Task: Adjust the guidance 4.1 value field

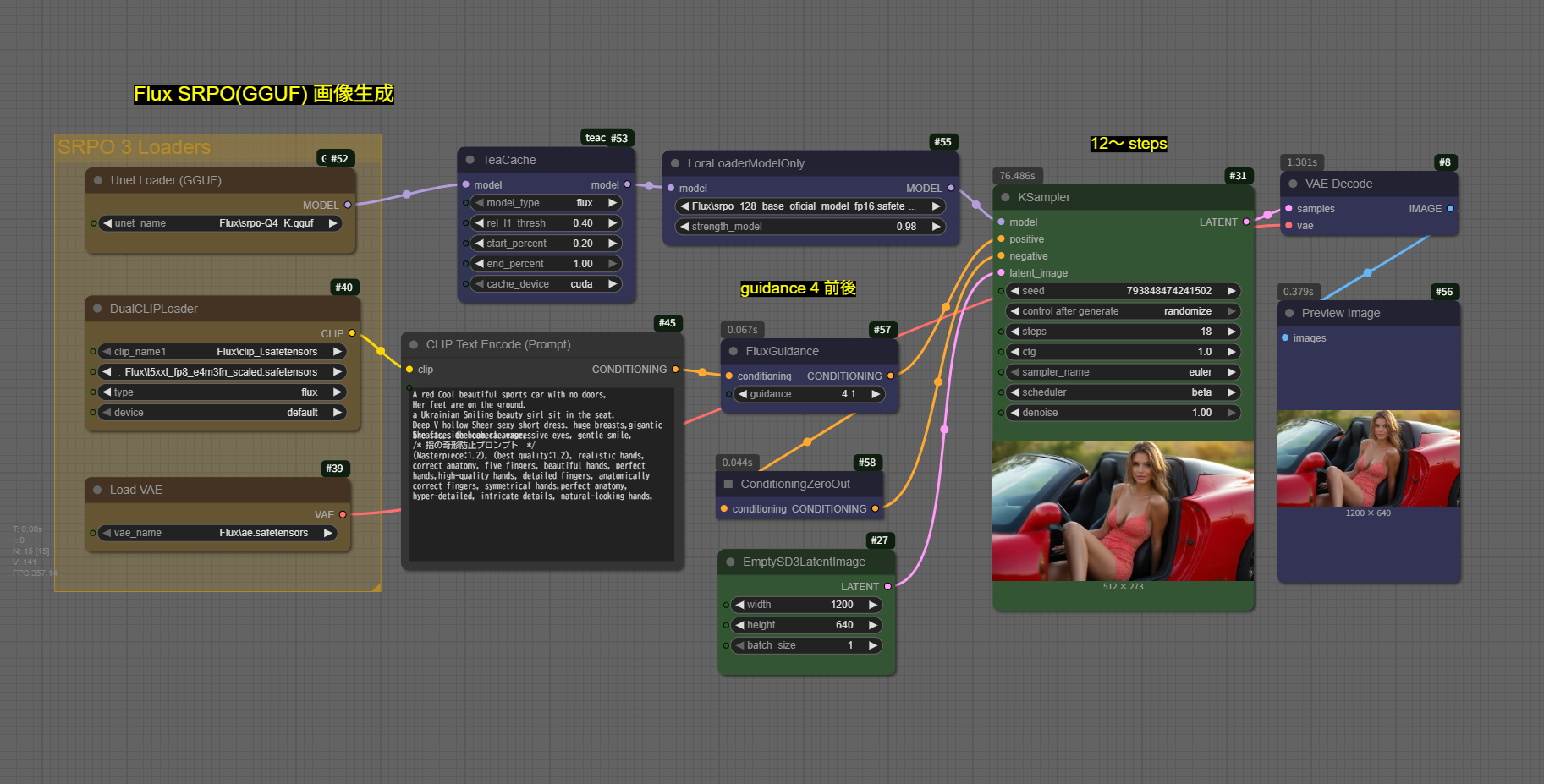Action: click(x=810, y=394)
